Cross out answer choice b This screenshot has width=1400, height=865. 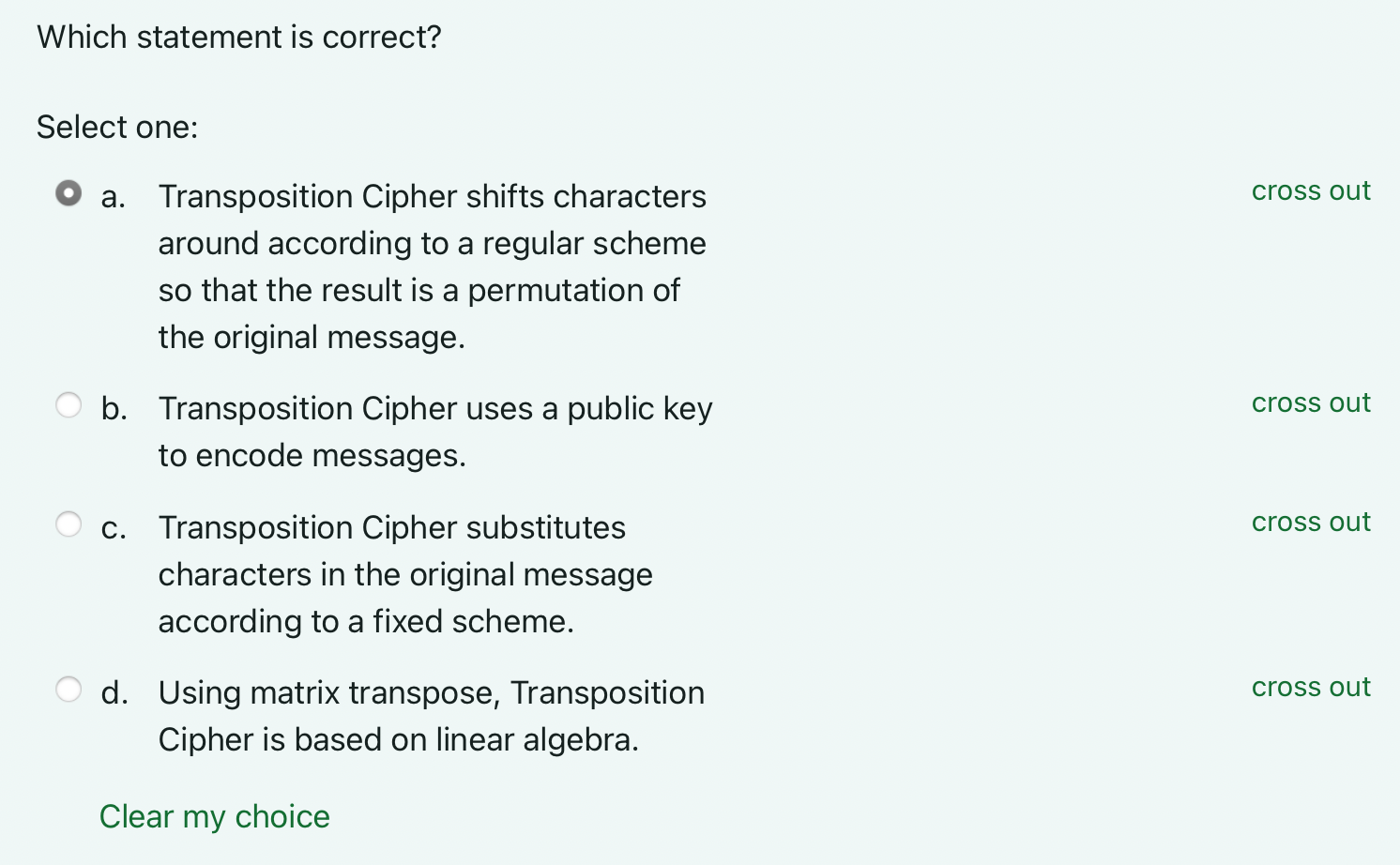pos(1310,402)
